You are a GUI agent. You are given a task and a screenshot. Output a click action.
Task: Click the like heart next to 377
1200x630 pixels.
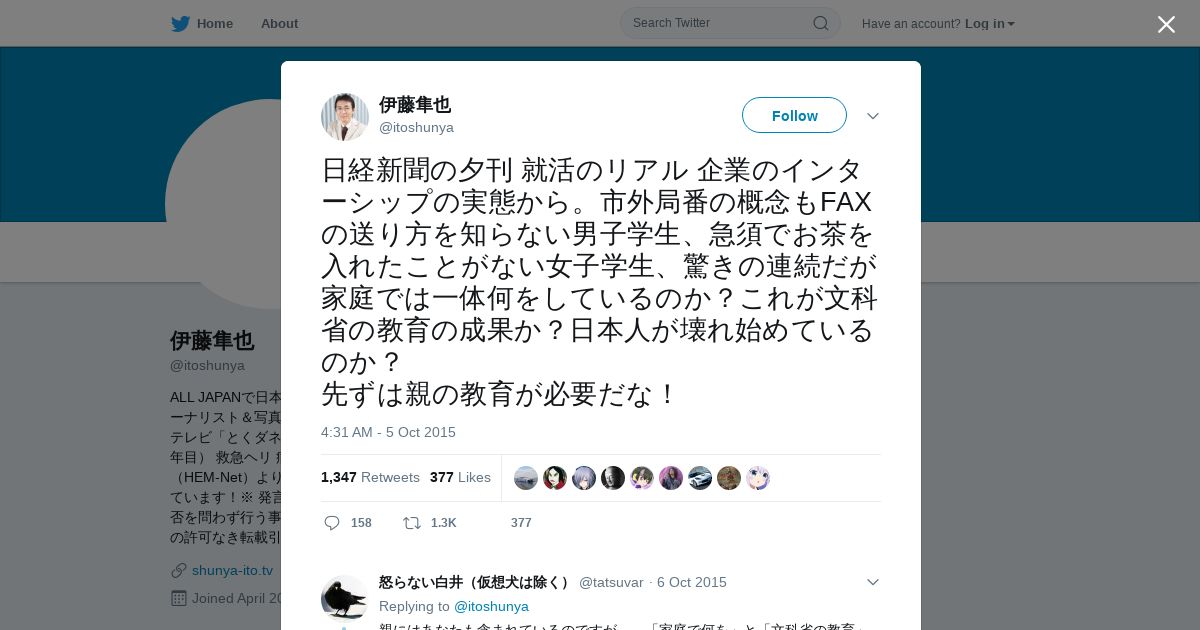coord(493,523)
